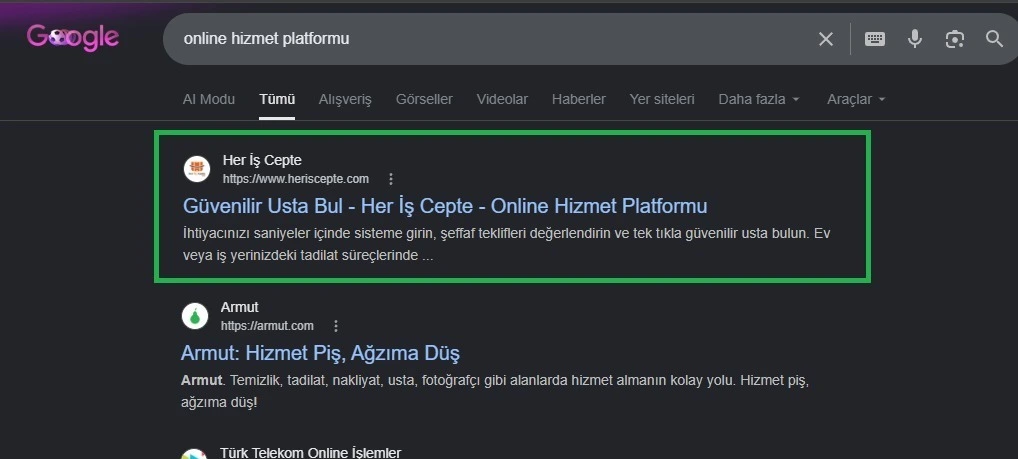Start voice search with microphone icon
1018x459 pixels.
point(915,39)
